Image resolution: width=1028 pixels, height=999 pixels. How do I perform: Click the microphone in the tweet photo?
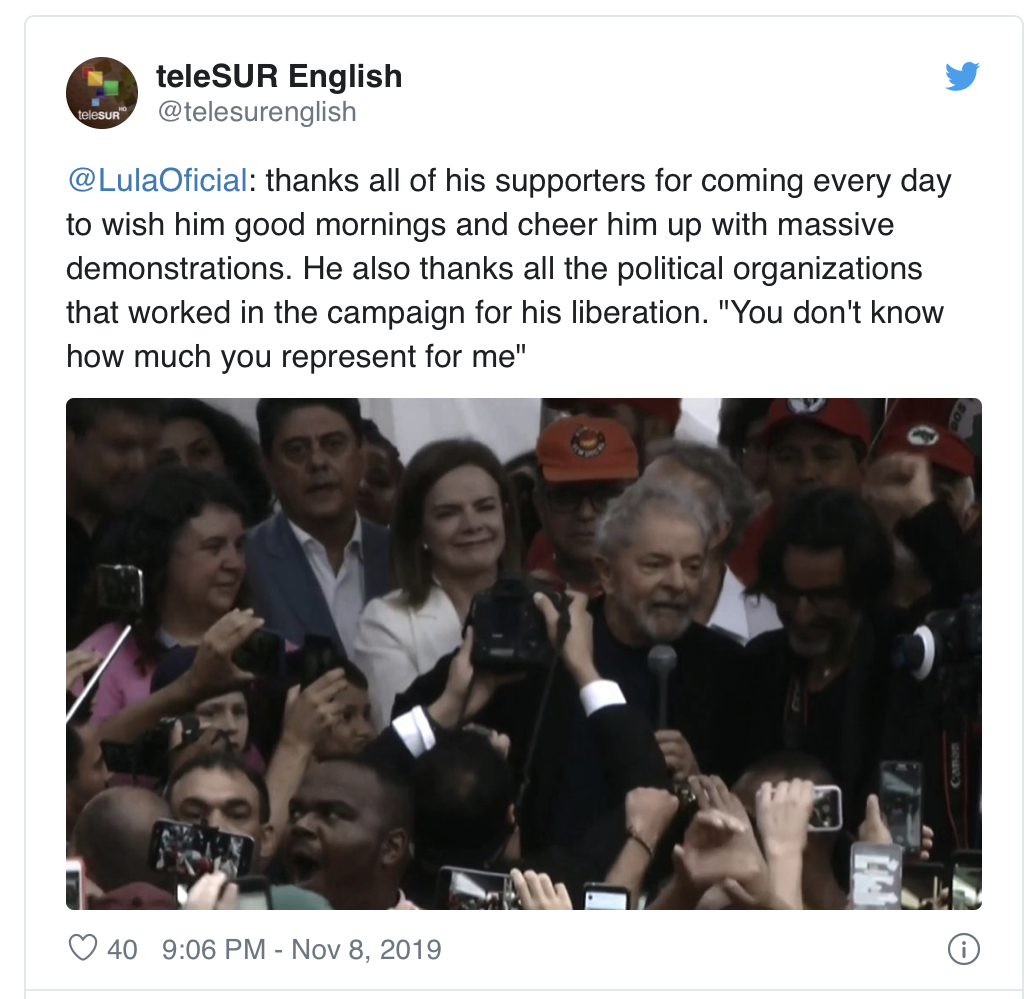click(x=662, y=685)
